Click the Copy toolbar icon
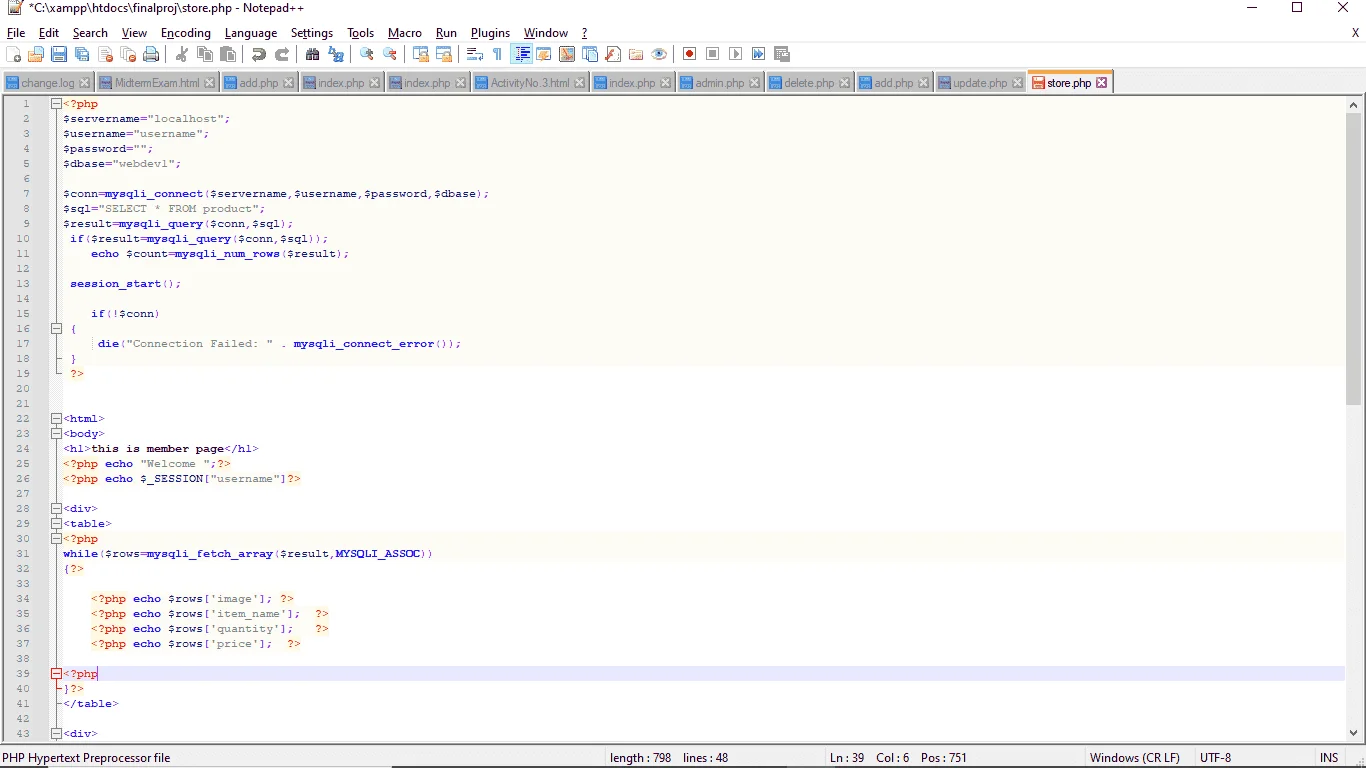 (205, 54)
